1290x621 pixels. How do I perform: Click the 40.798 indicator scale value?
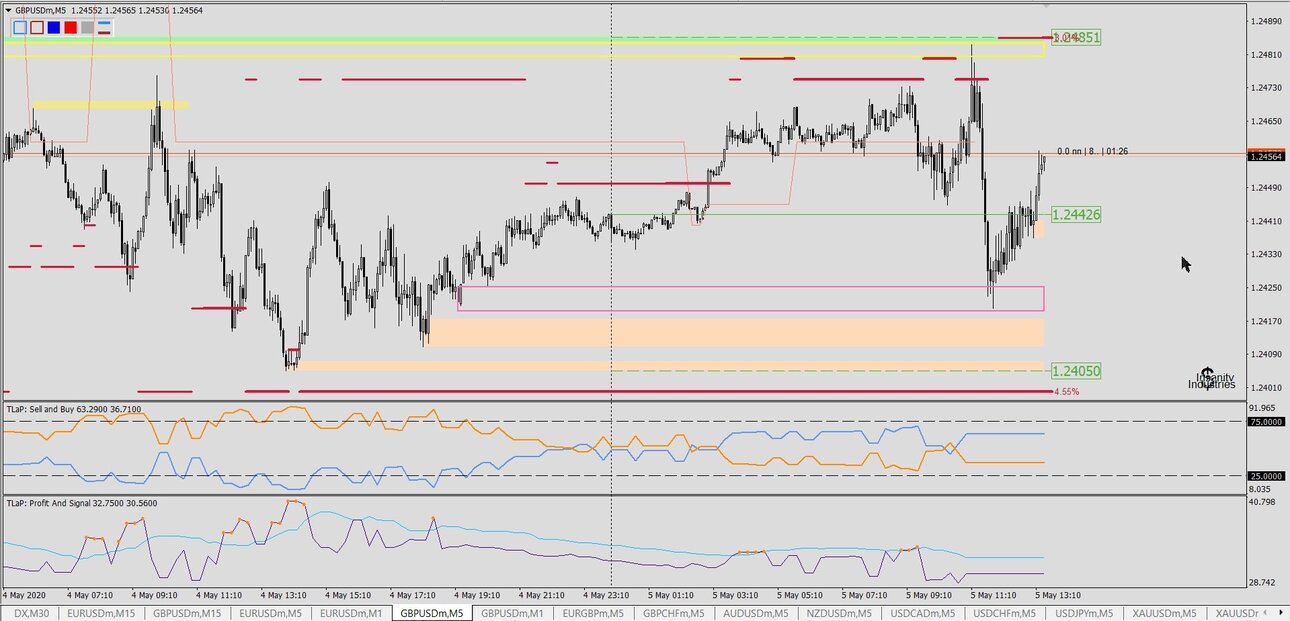point(1263,502)
